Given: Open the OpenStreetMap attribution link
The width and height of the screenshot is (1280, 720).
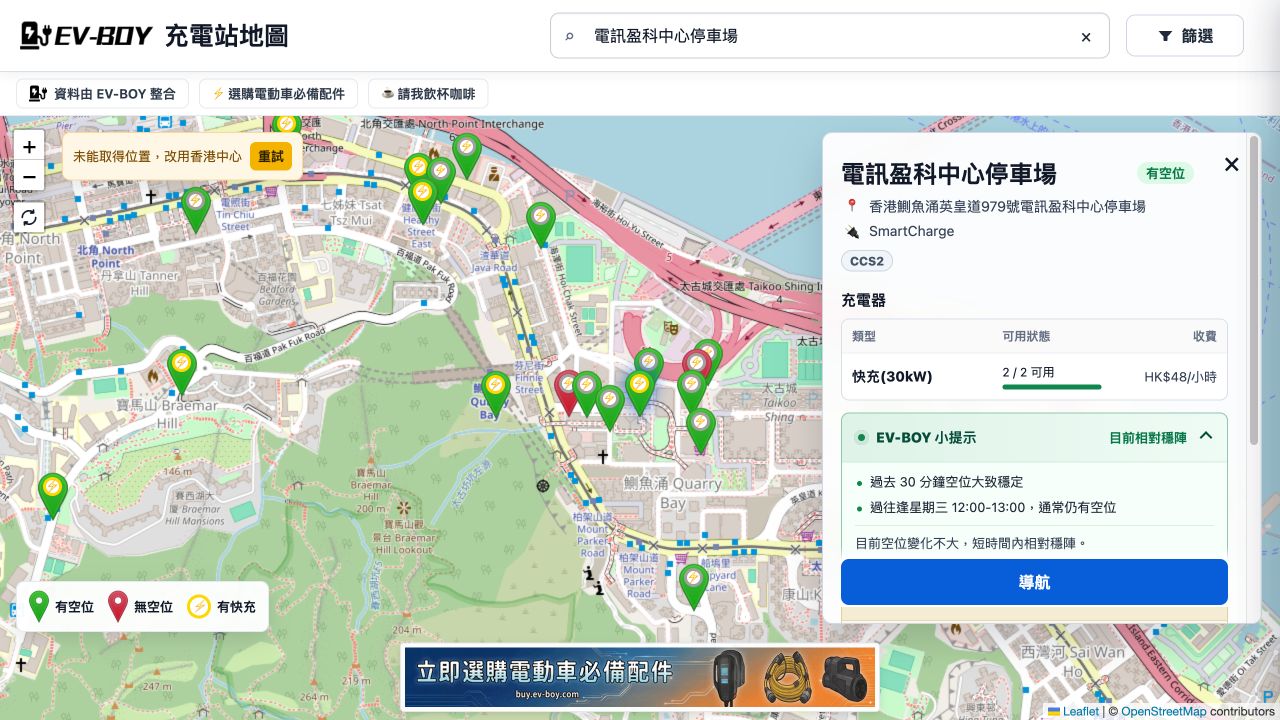Looking at the screenshot, I should pyautogui.click(x=1163, y=711).
